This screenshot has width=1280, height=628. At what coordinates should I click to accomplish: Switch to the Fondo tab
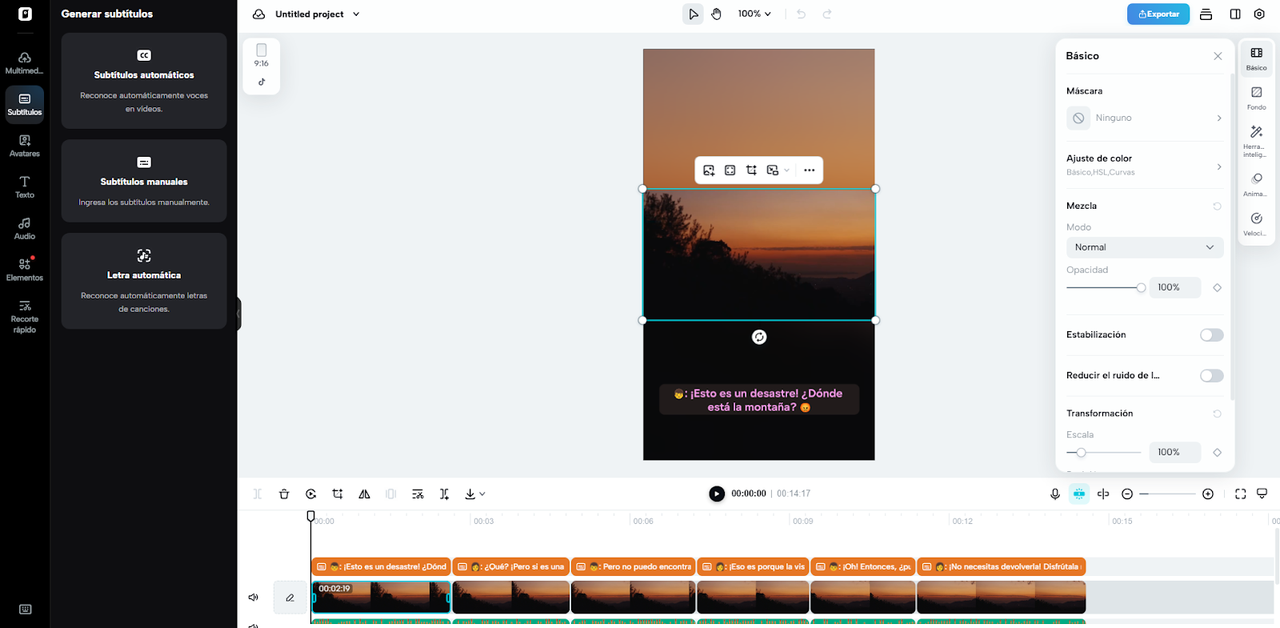point(1256,98)
